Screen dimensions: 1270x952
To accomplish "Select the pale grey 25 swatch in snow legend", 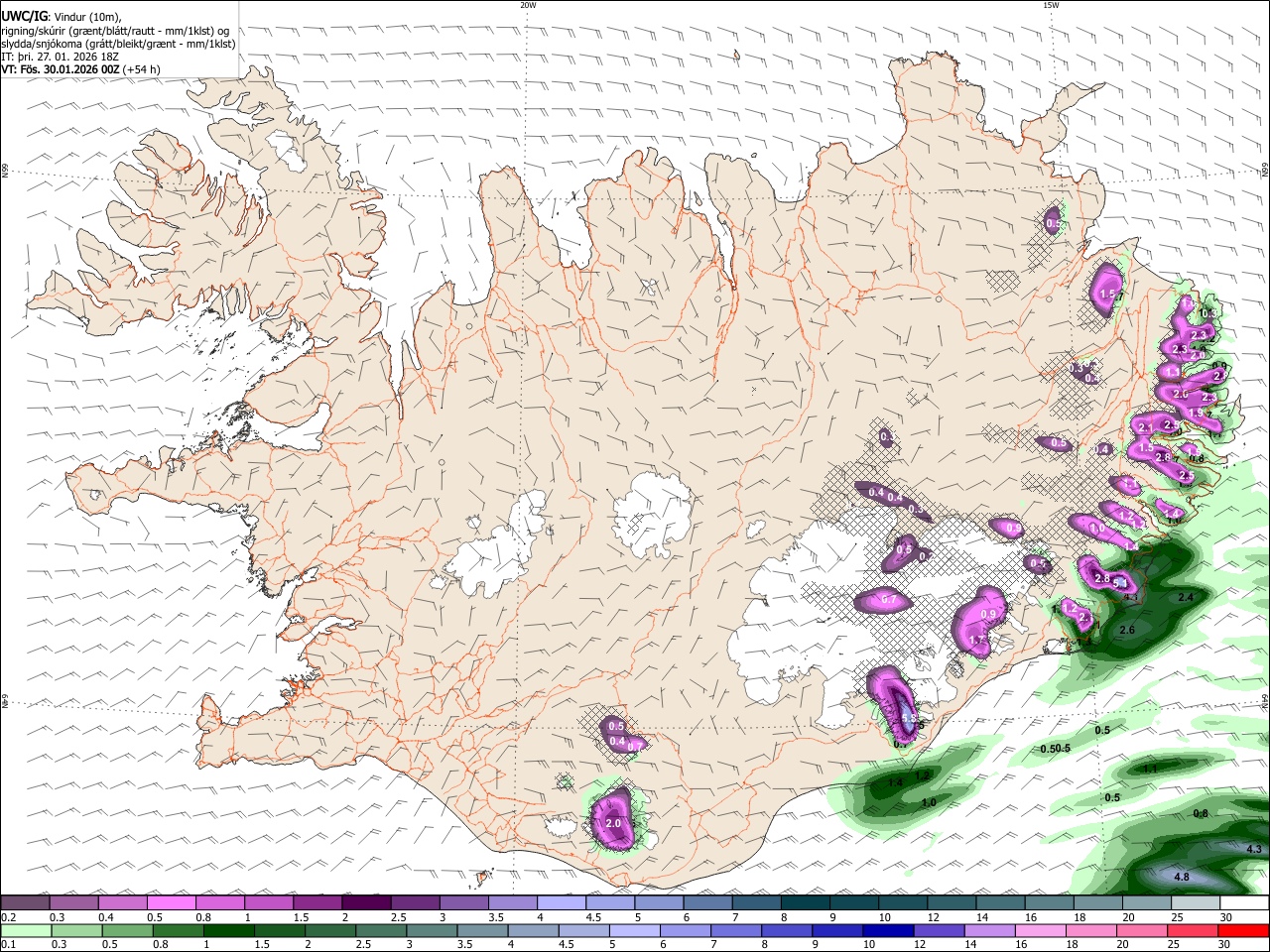I will tap(1196, 902).
